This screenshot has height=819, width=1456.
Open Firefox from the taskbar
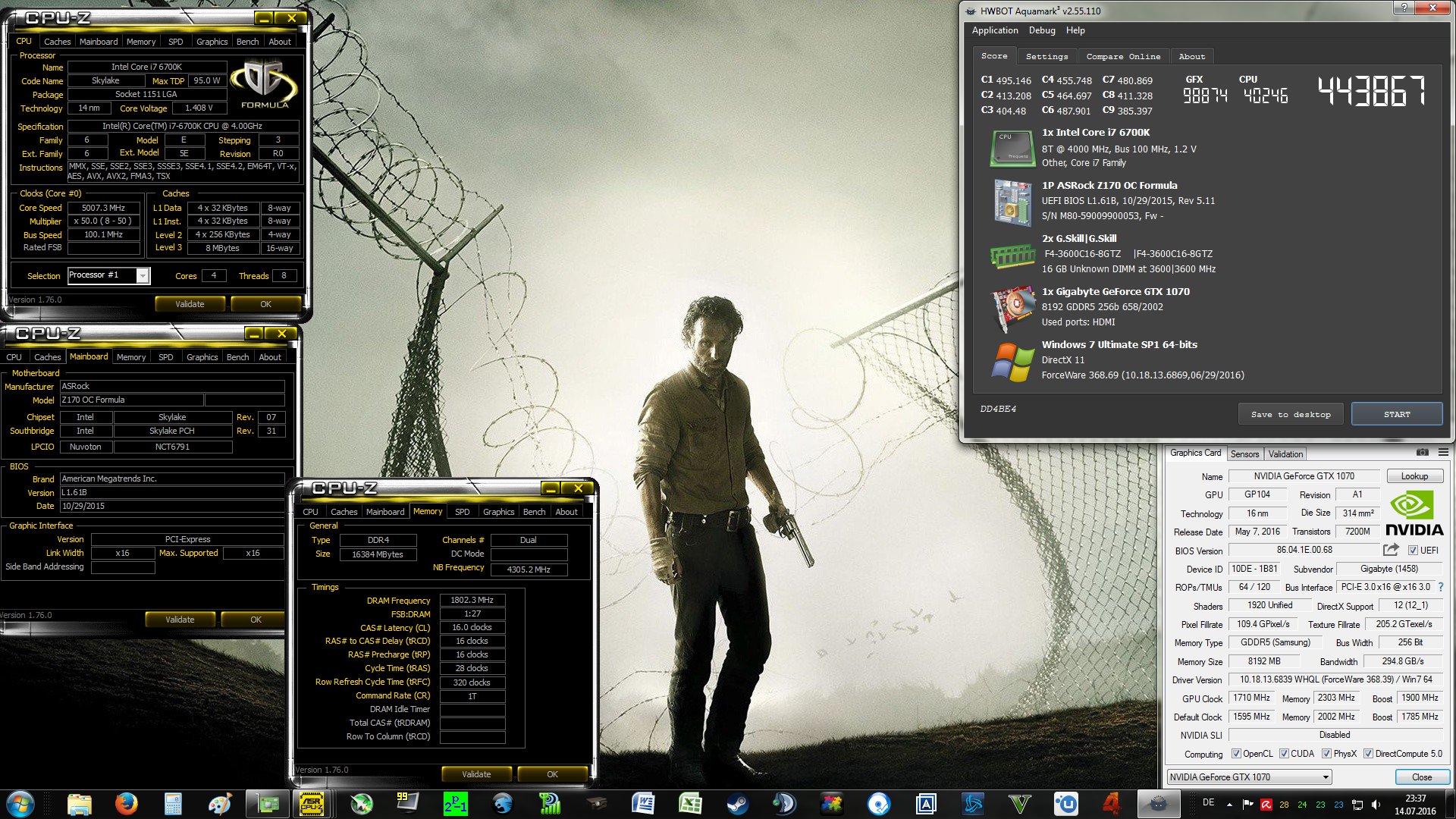point(126,803)
